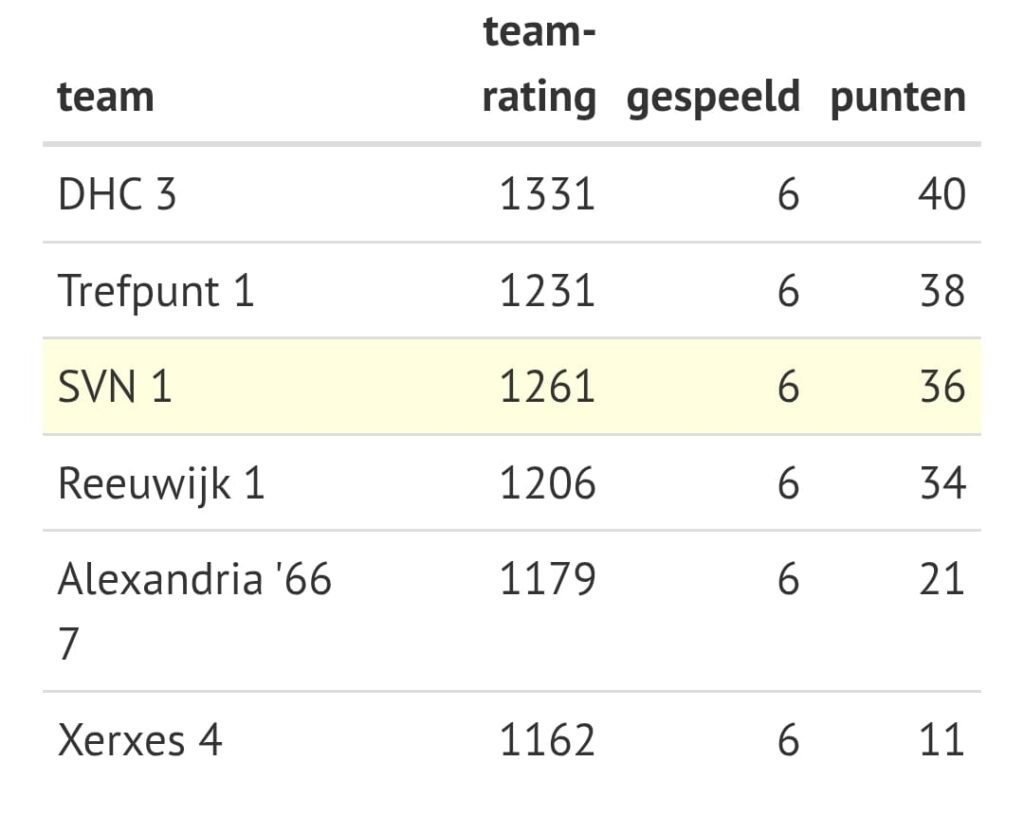Click Trefpunt 1 points value 38
Screen dimensions: 1024x816
(941, 291)
